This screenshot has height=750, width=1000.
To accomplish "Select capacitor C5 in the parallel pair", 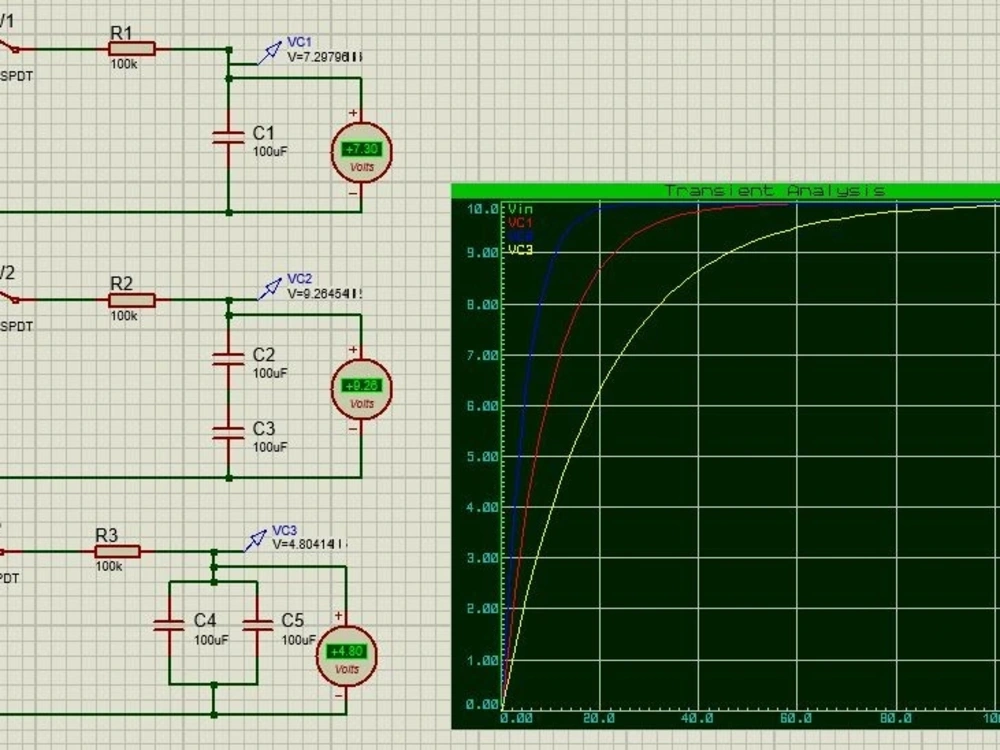I will pos(258,625).
